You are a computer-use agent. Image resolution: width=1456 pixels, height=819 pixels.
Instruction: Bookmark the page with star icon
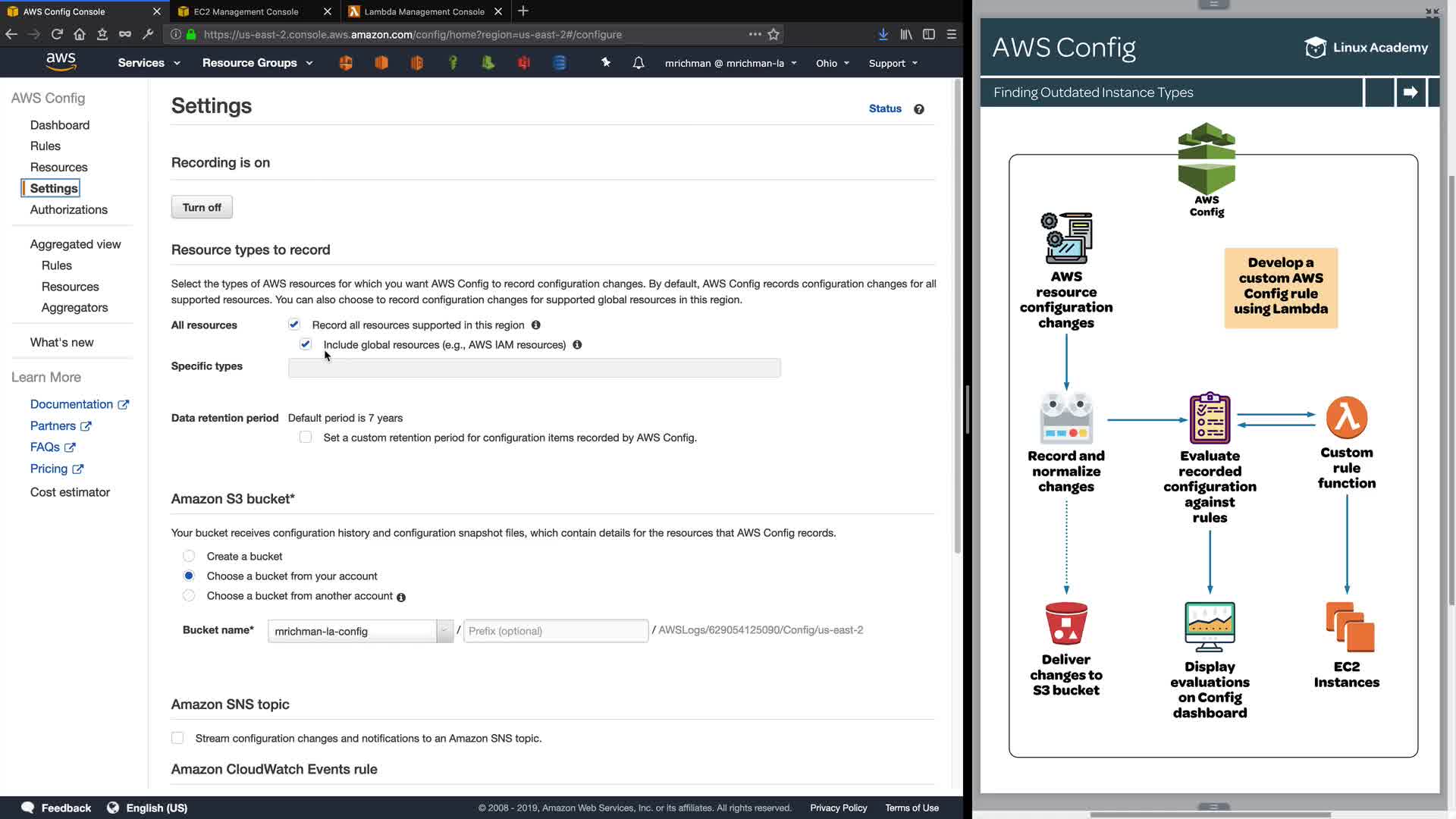tap(773, 34)
